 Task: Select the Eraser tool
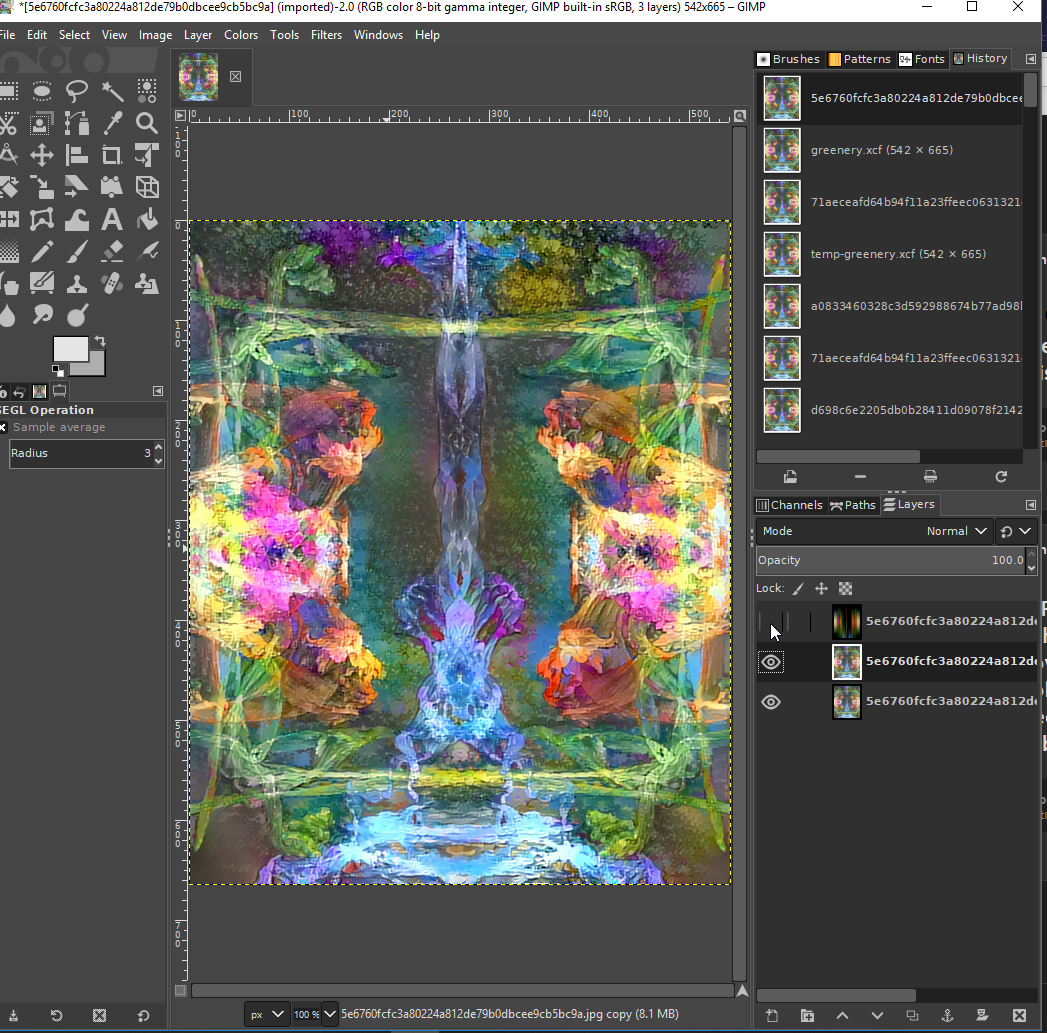[x=112, y=251]
